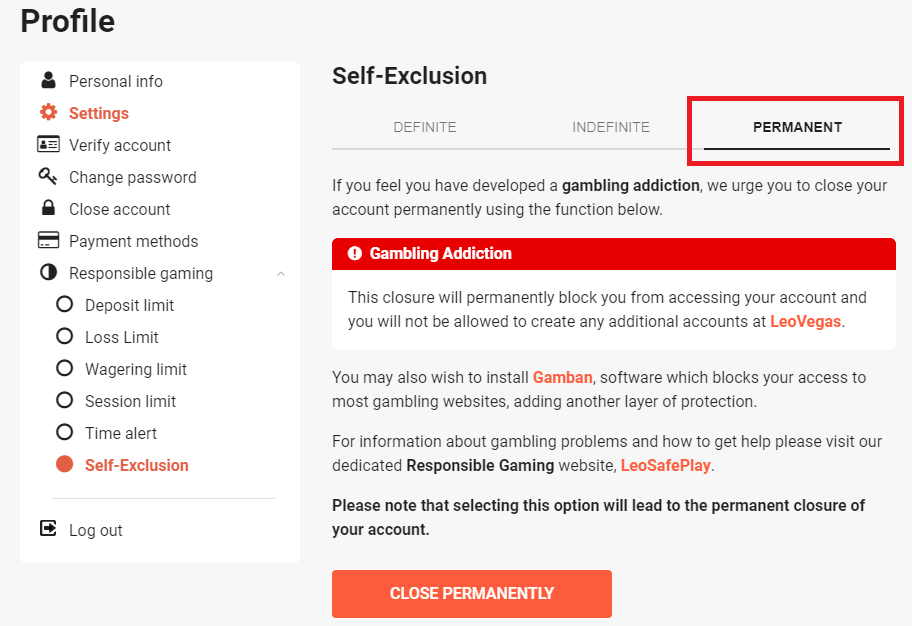Click the Log out arrow icon
This screenshot has width=912, height=626.
pyautogui.click(x=48, y=528)
